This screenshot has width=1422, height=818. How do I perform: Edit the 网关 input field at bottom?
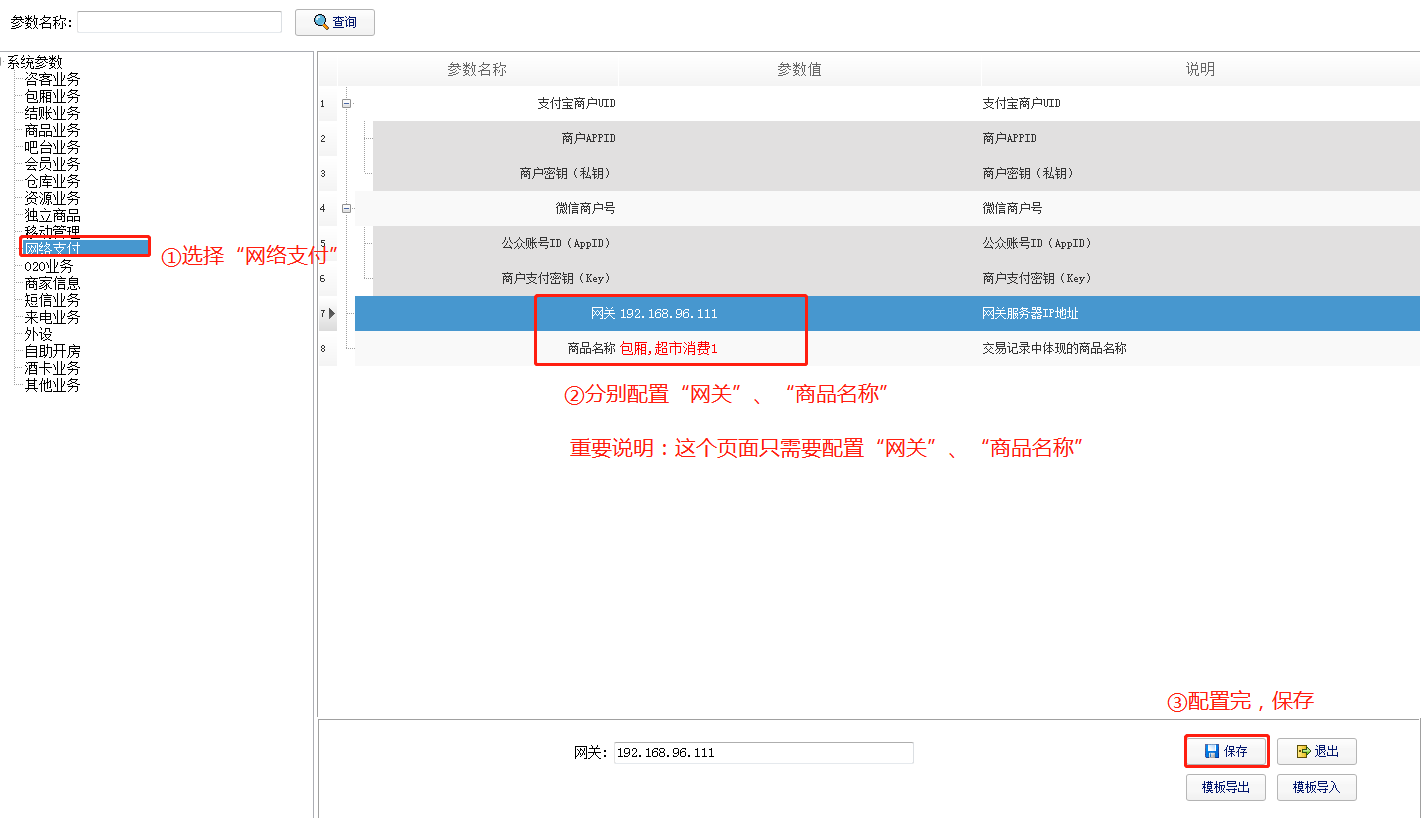tap(763, 752)
